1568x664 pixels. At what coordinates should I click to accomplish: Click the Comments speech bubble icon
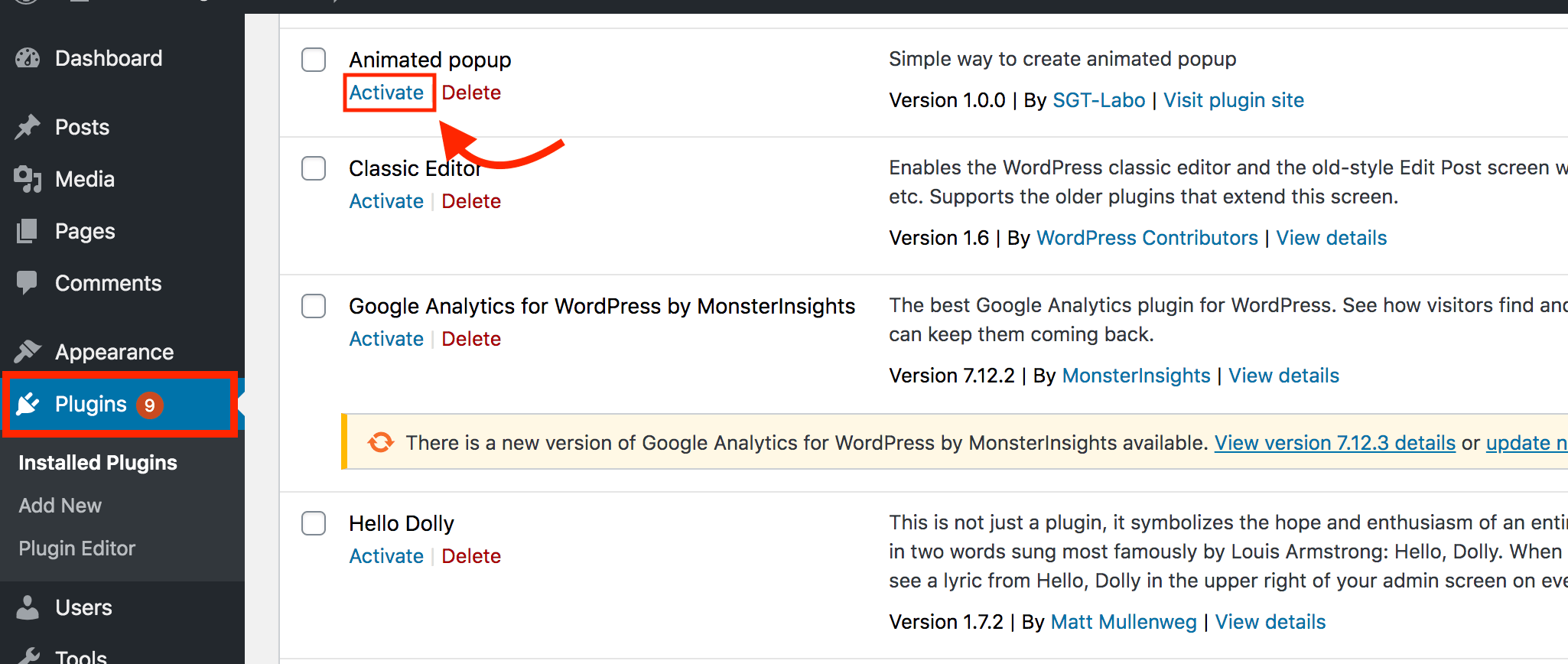click(28, 283)
